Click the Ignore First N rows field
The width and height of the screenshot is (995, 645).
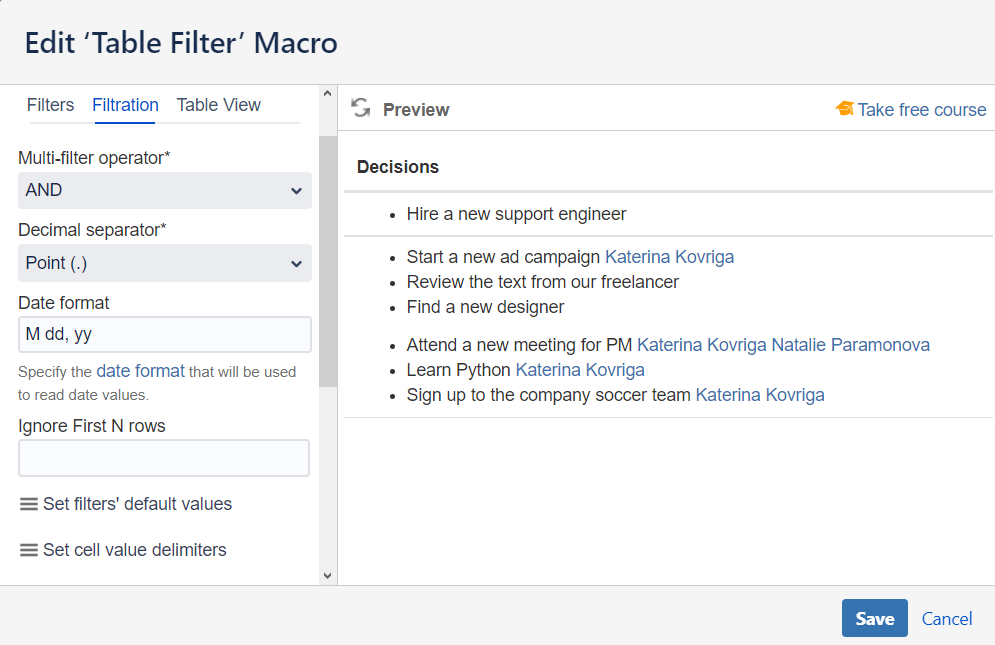coord(164,458)
